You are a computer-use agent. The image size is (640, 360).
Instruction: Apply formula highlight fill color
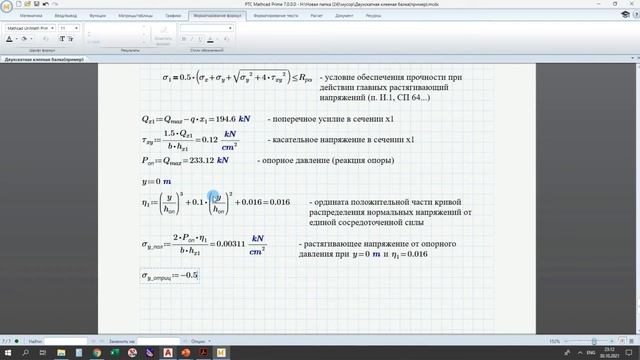point(24,39)
